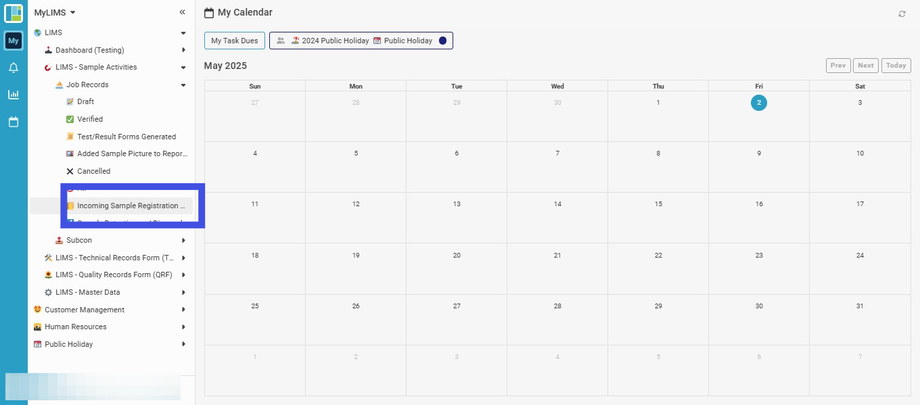Click the MyLIMS app logo icon
The width and height of the screenshot is (920, 405).
point(13,13)
